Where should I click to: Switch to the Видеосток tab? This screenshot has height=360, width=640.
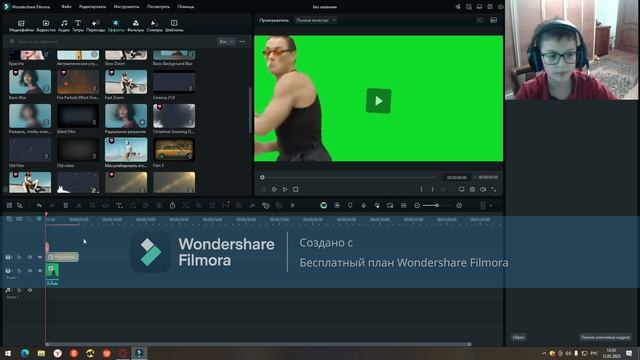(46, 26)
